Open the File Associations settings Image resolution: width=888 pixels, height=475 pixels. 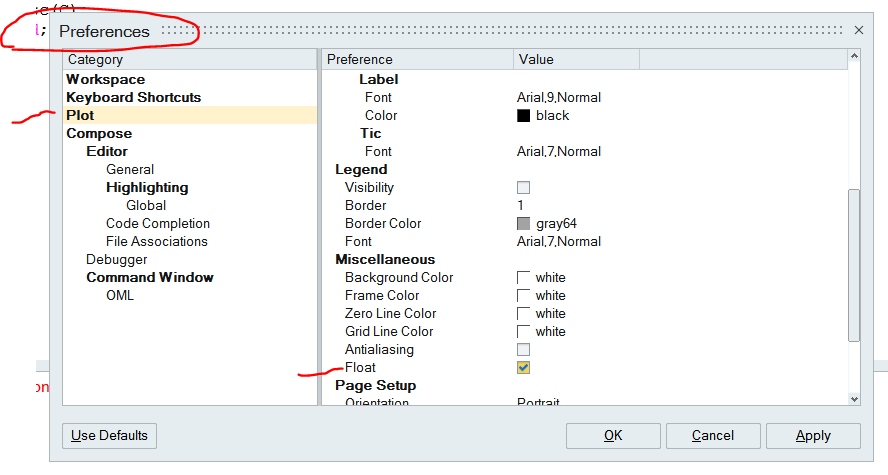tap(157, 242)
